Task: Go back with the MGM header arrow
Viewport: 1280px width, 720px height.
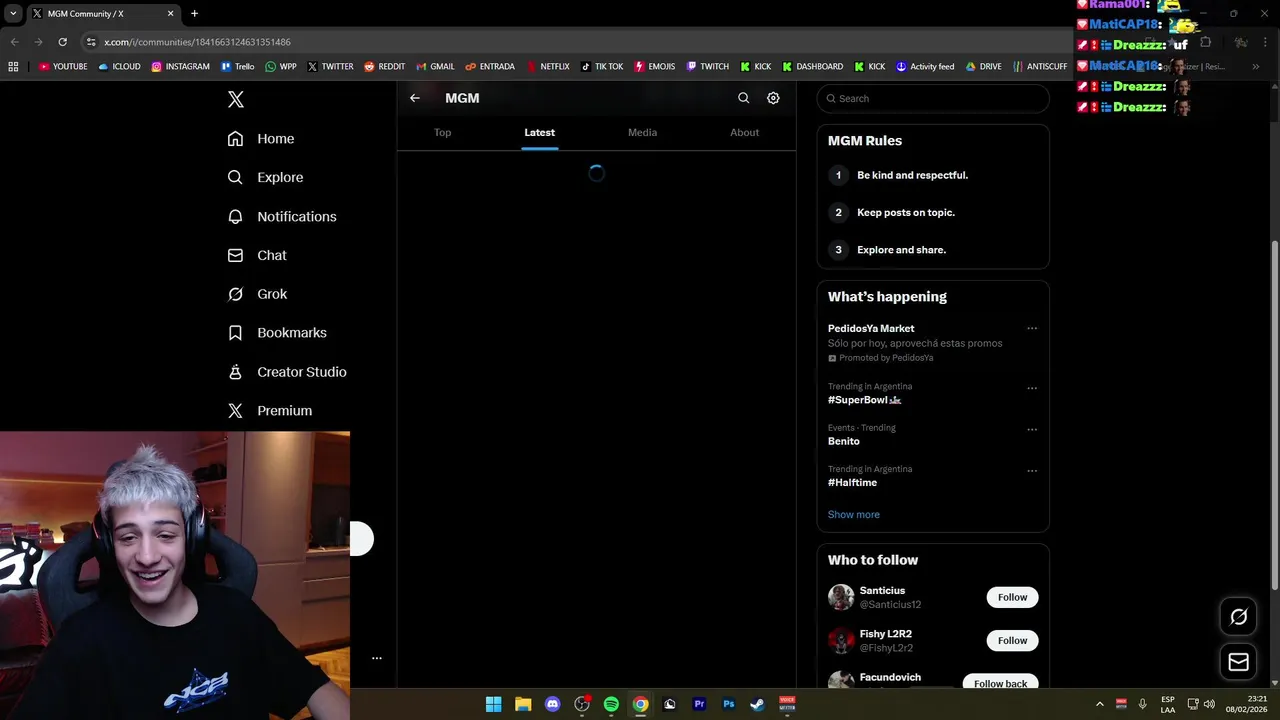Action: tap(415, 98)
